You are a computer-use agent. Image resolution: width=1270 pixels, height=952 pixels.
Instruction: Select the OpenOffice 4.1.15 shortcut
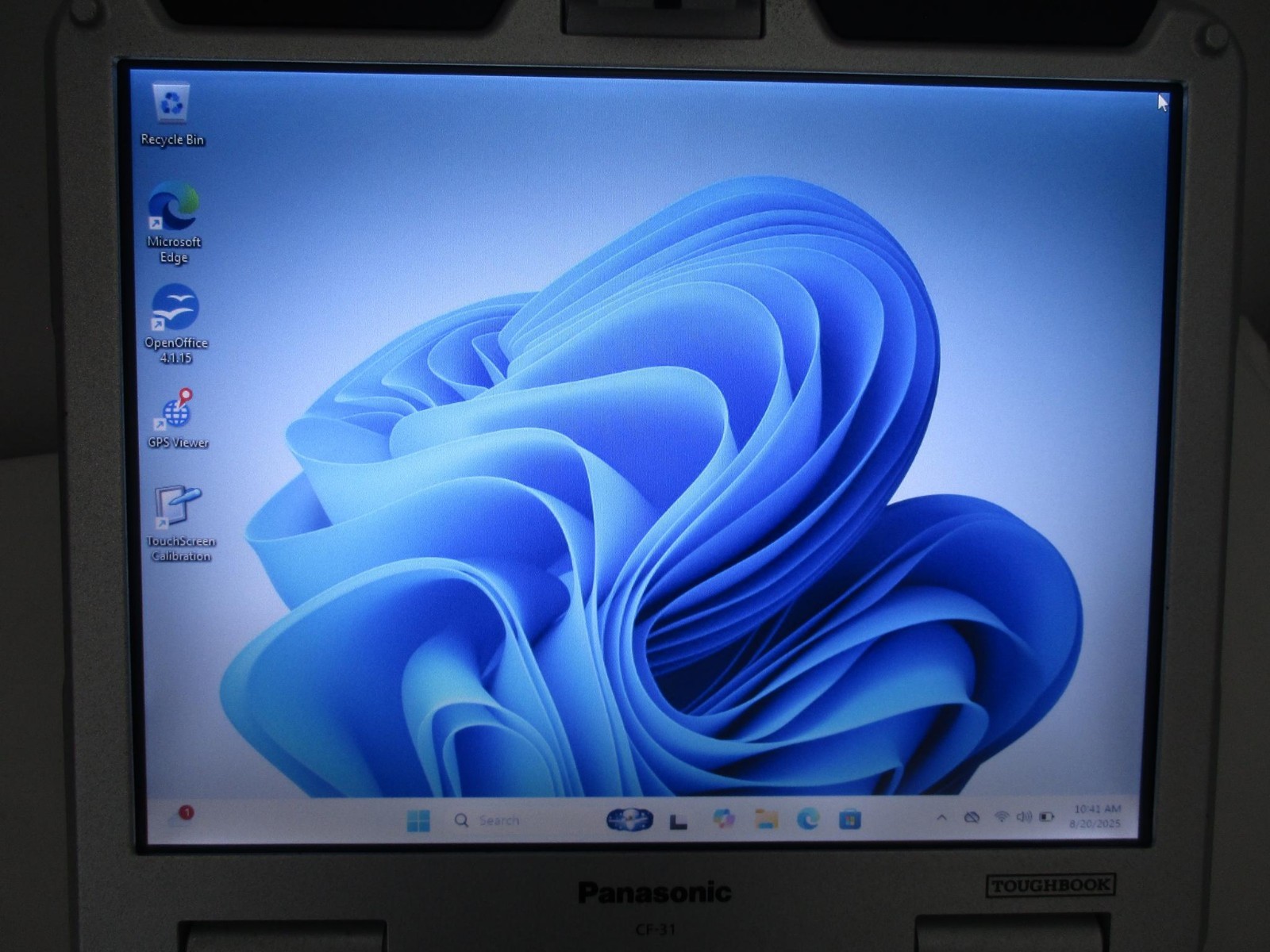click(x=175, y=324)
